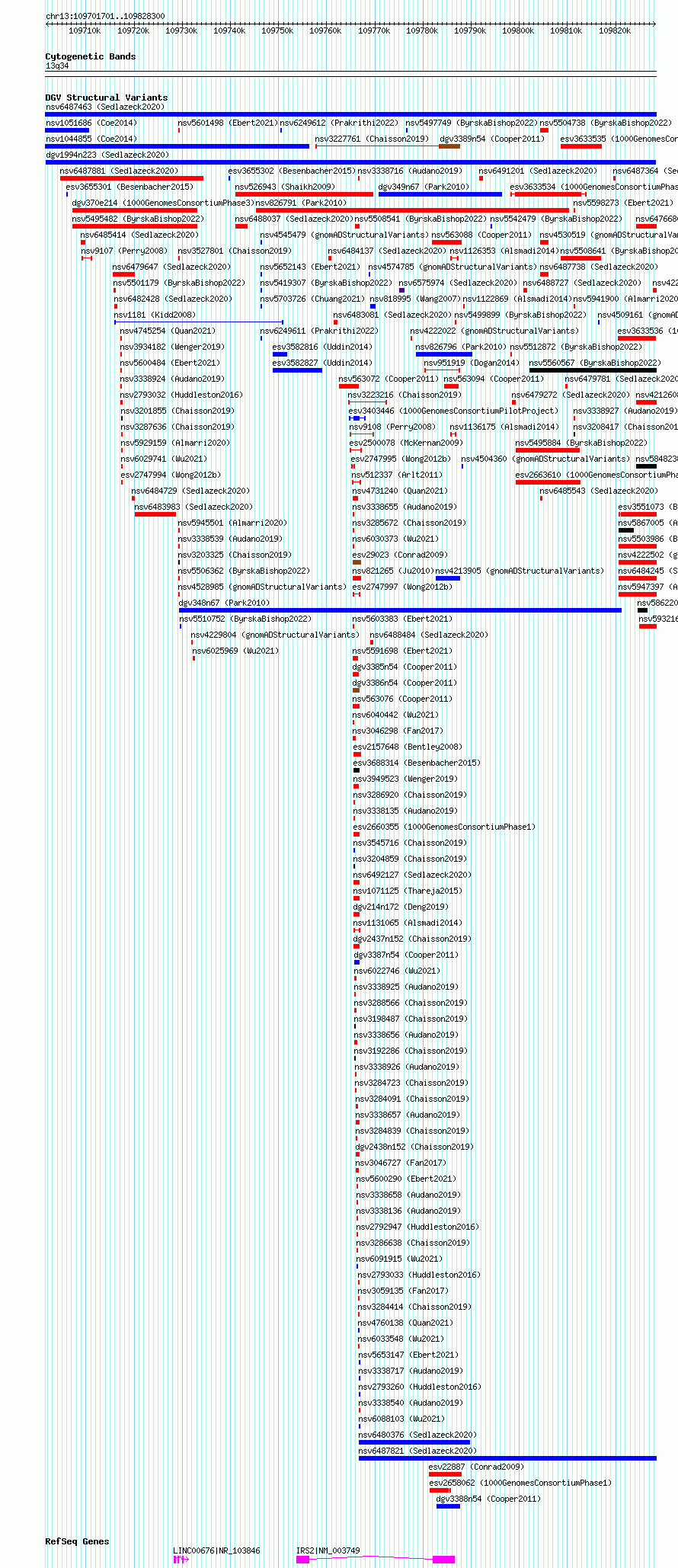This screenshot has height=1568, width=678.
Task: Click the Cytogenetic Bands track title
Action: click(x=91, y=56)
